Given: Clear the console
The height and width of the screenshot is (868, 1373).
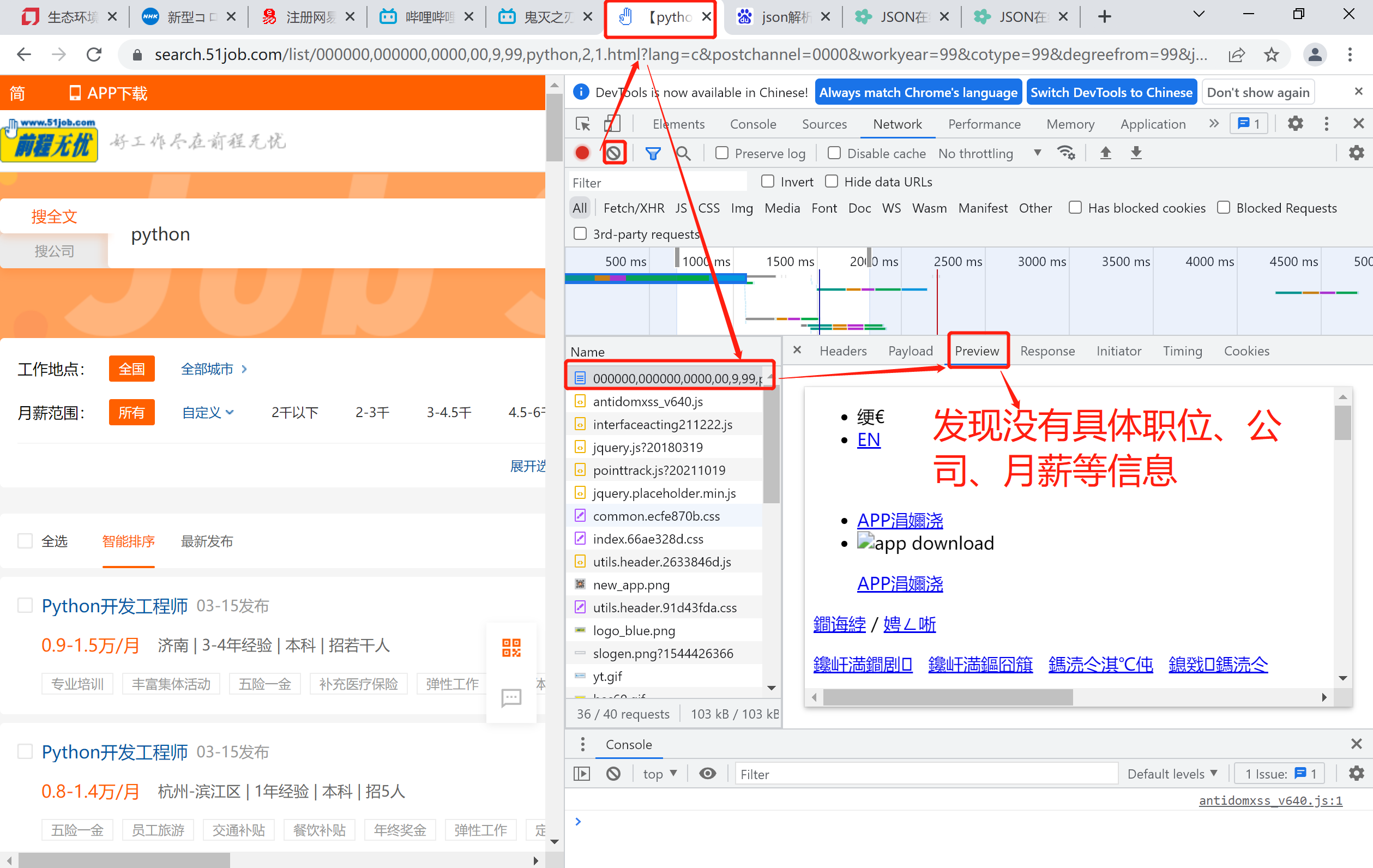Looking at the screenshot, I should click(613, 773).
